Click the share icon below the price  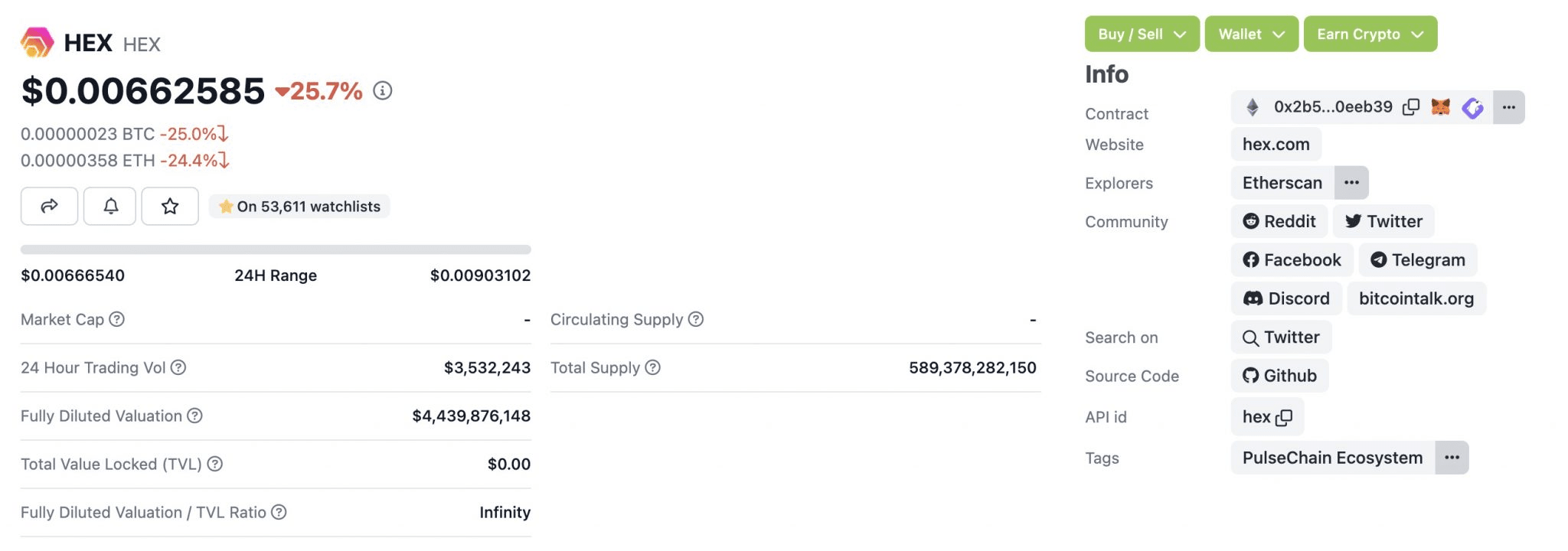(49, 206)
